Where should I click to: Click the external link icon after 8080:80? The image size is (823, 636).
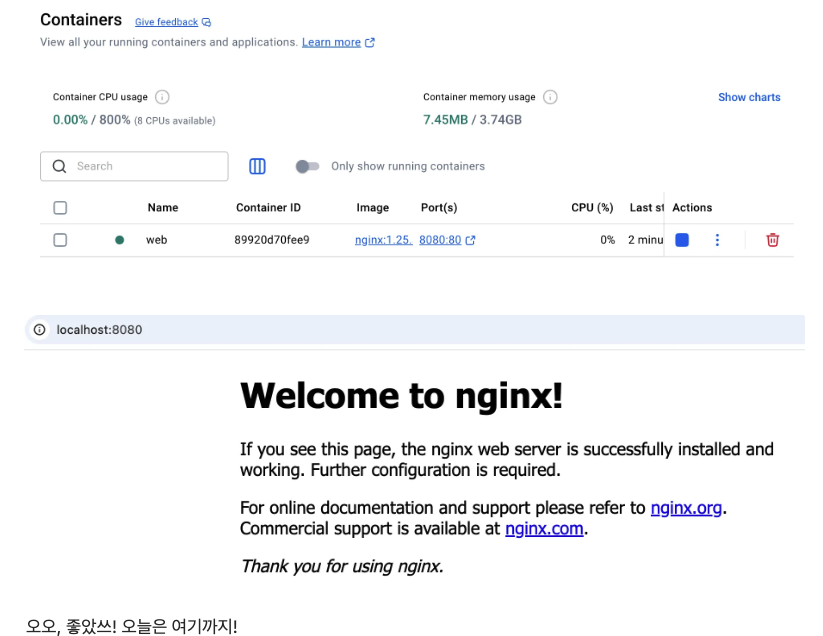pyautogui.click(x=470, y=240)
